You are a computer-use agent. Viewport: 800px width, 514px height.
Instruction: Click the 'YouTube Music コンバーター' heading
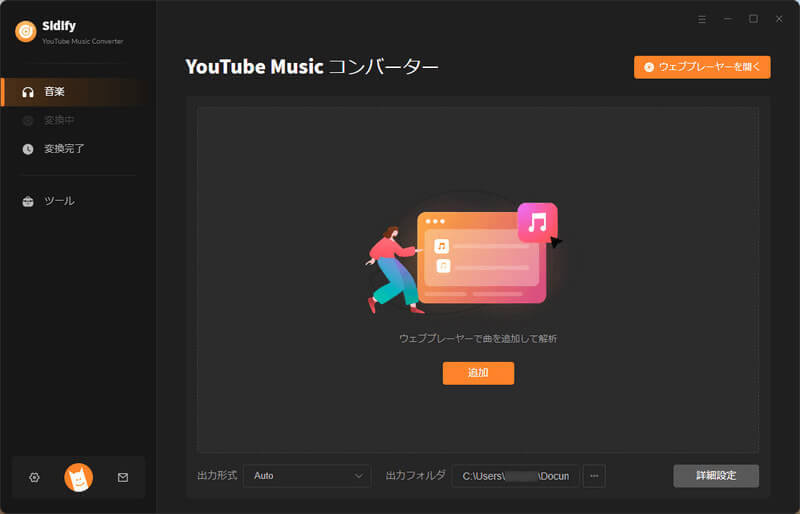(312, 67)
